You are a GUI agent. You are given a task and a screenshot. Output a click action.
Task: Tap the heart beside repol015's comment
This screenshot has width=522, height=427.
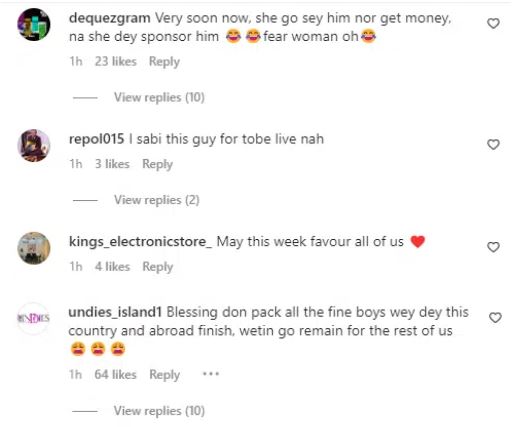(493, 144)
